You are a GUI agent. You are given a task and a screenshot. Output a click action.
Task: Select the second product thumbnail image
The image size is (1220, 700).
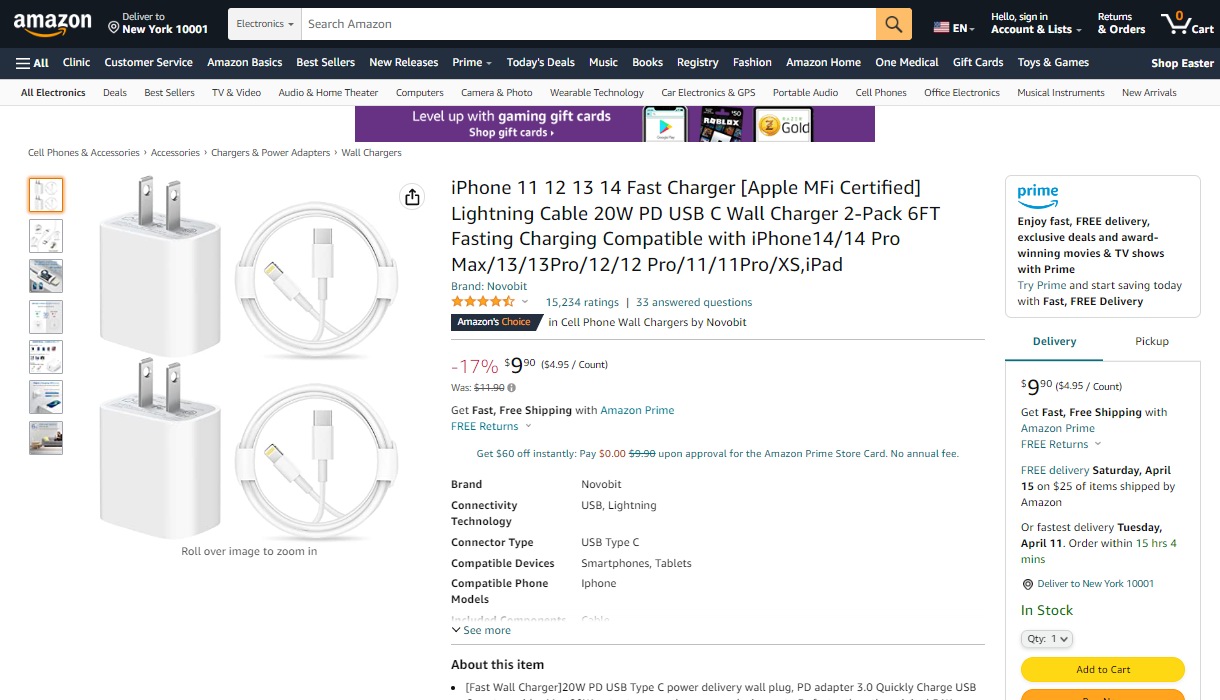46,235
